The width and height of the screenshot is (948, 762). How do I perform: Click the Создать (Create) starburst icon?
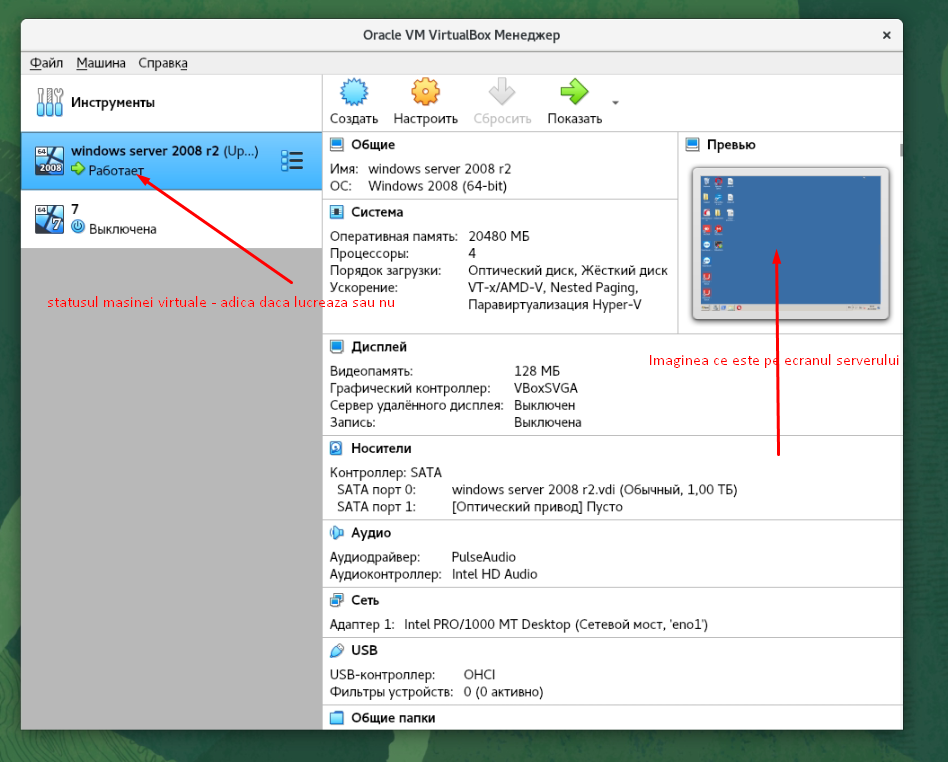pyautogui.click(x=354, y=93)
